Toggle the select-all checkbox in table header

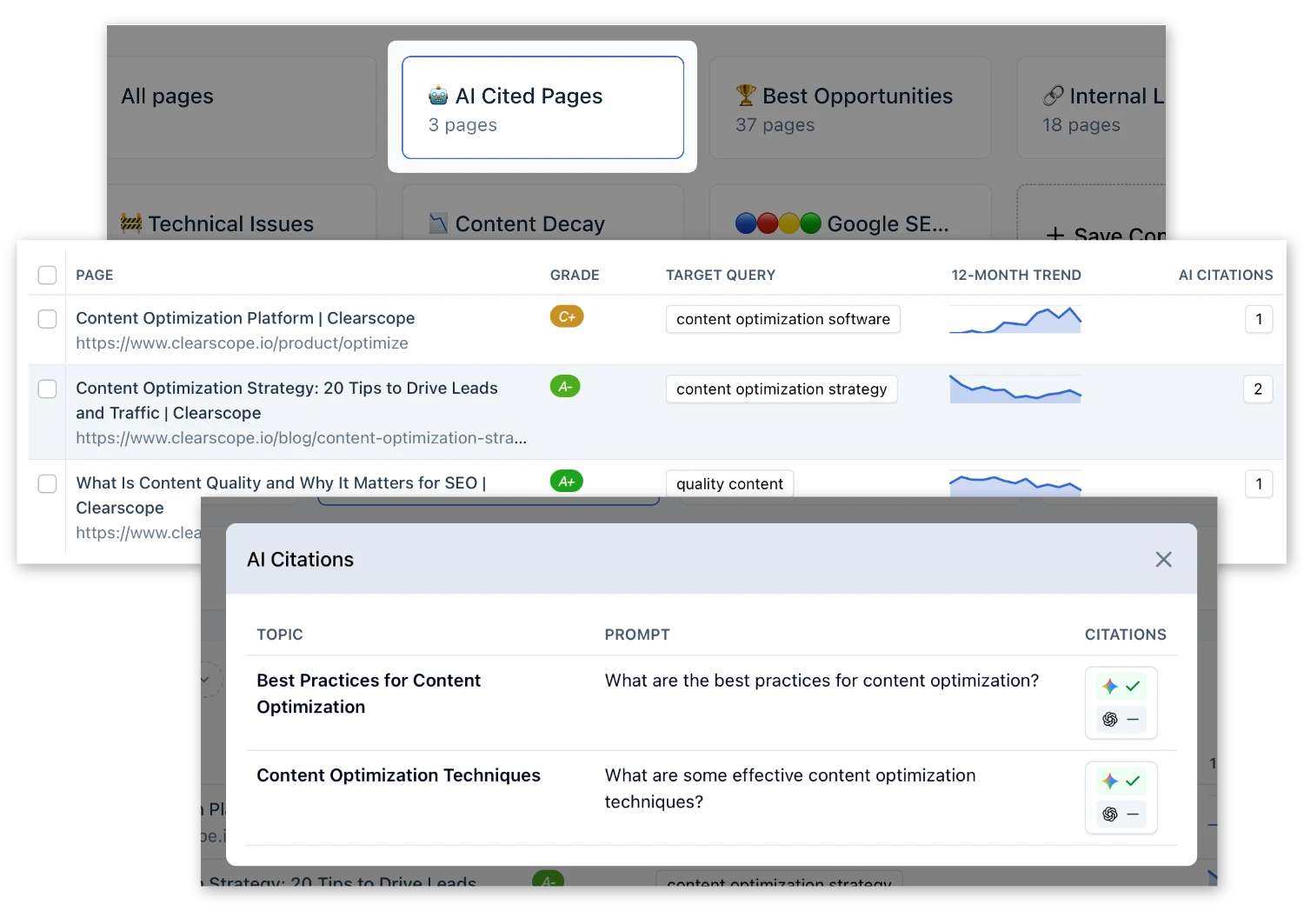click(47, 275)
